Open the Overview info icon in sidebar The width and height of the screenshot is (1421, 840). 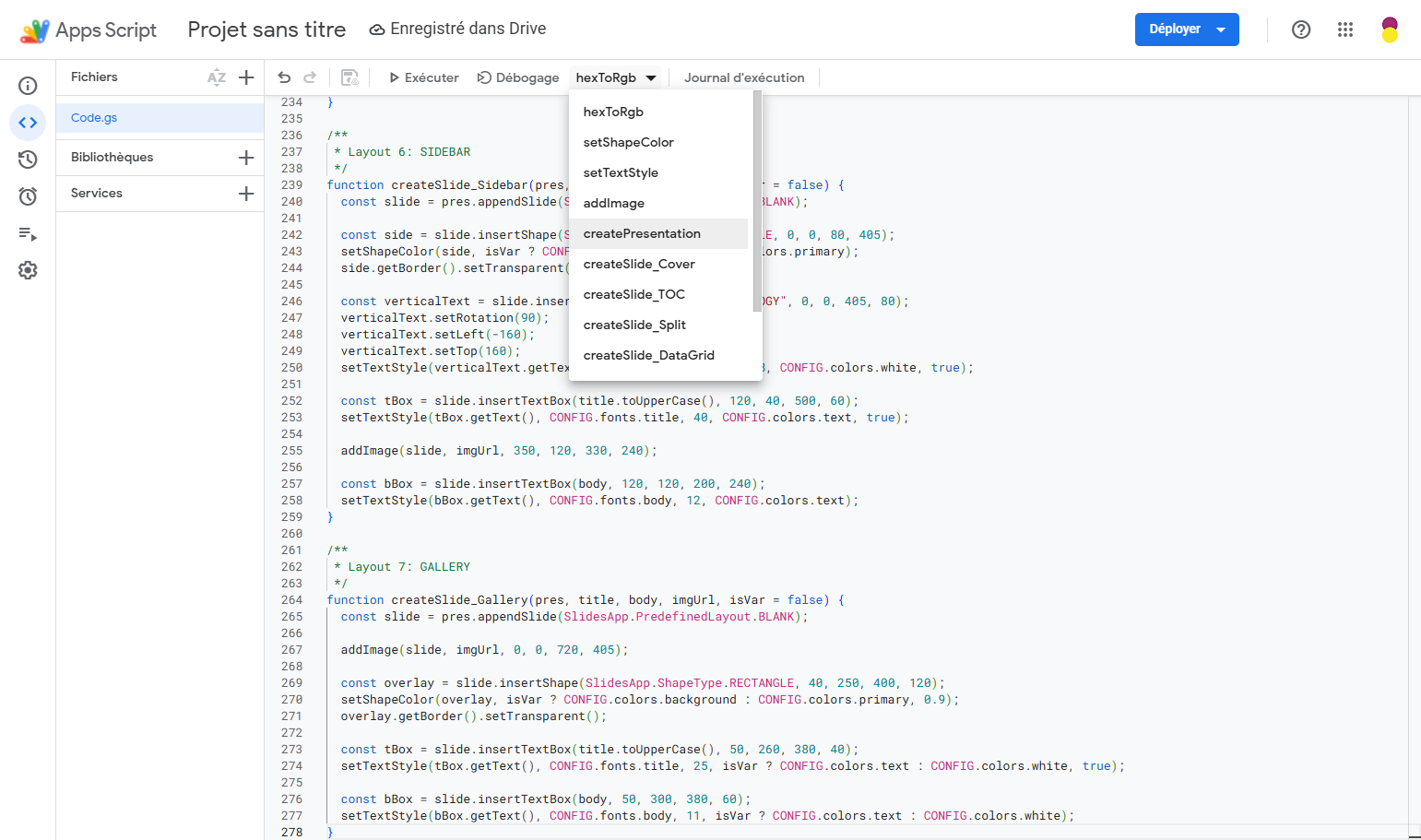(x=28, y=86)
